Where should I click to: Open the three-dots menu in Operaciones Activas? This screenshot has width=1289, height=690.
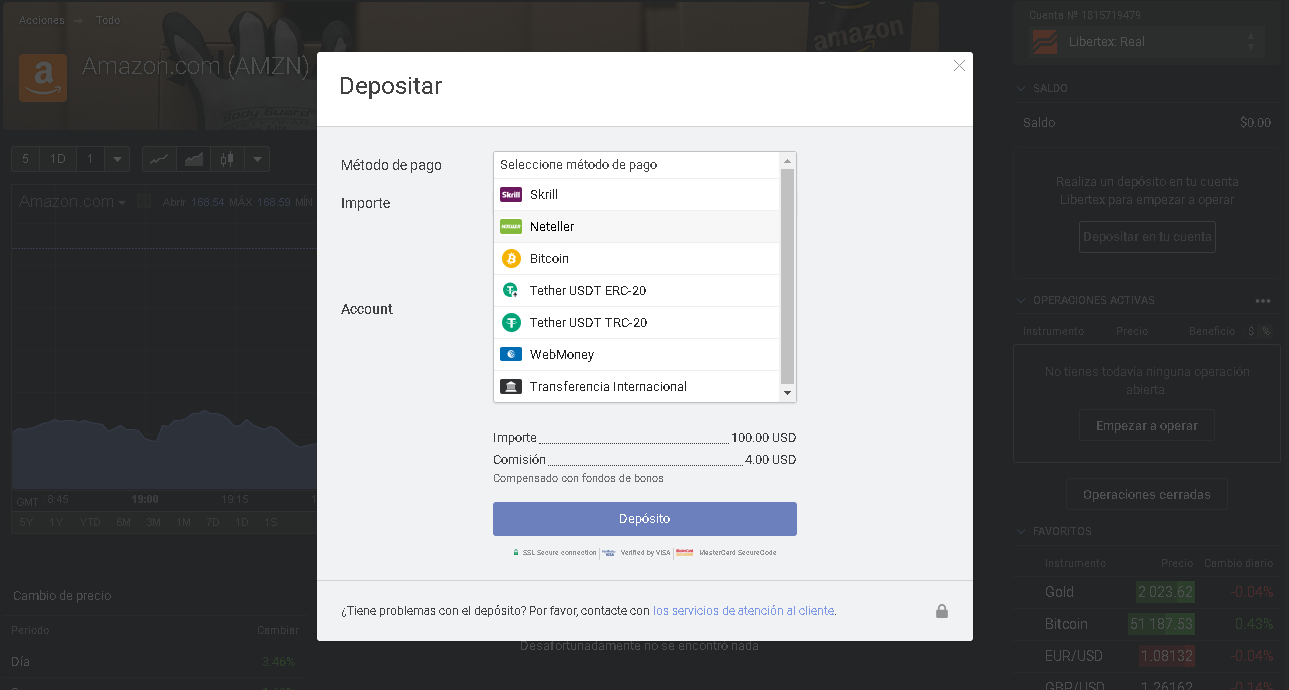click(x=1263, y=301)
